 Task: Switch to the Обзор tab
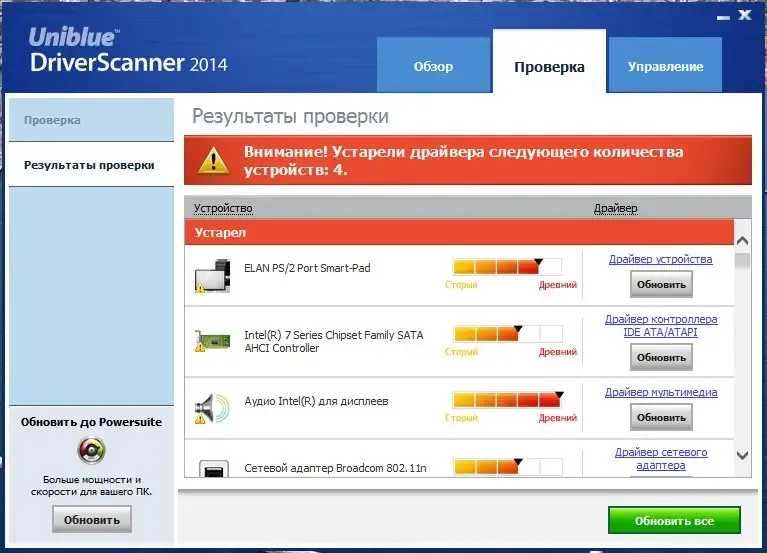point(433,65)
